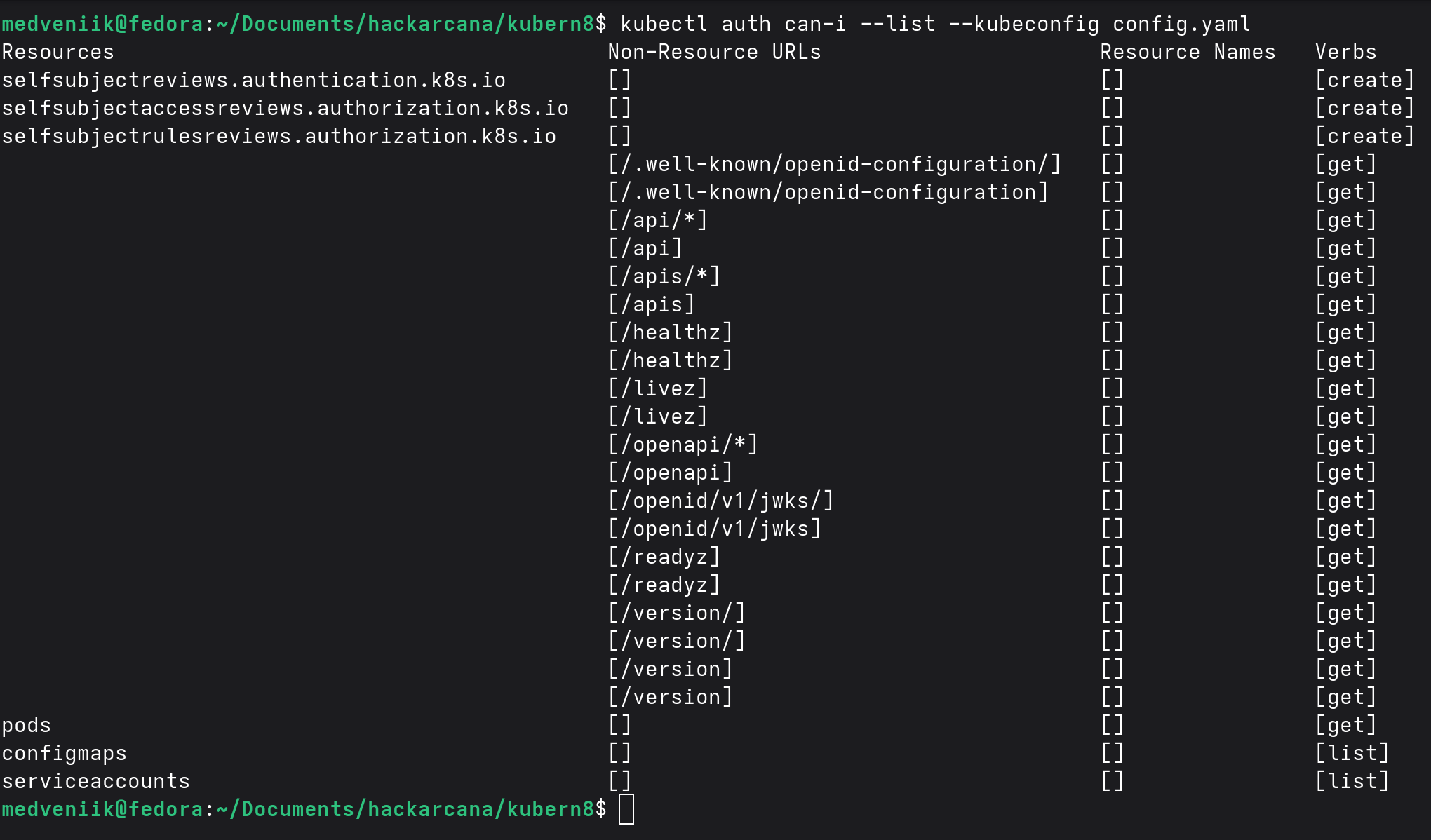The image size is (1431, 840).
Task: Click 'config.yaml' in the typed command
Action: point(1182,24)
